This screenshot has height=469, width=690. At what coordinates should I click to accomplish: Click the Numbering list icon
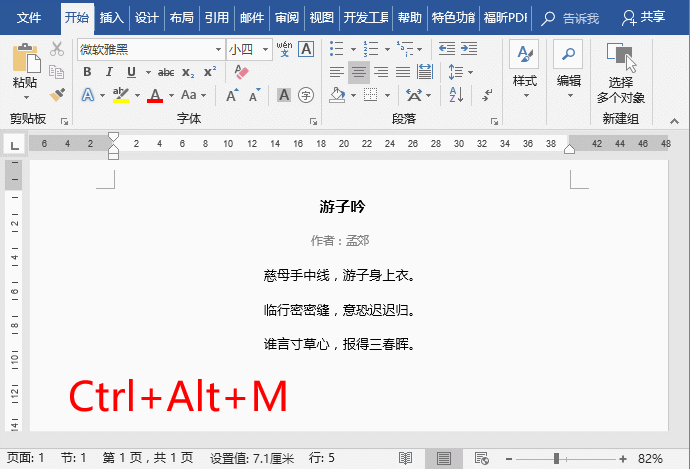click(371, 49)
